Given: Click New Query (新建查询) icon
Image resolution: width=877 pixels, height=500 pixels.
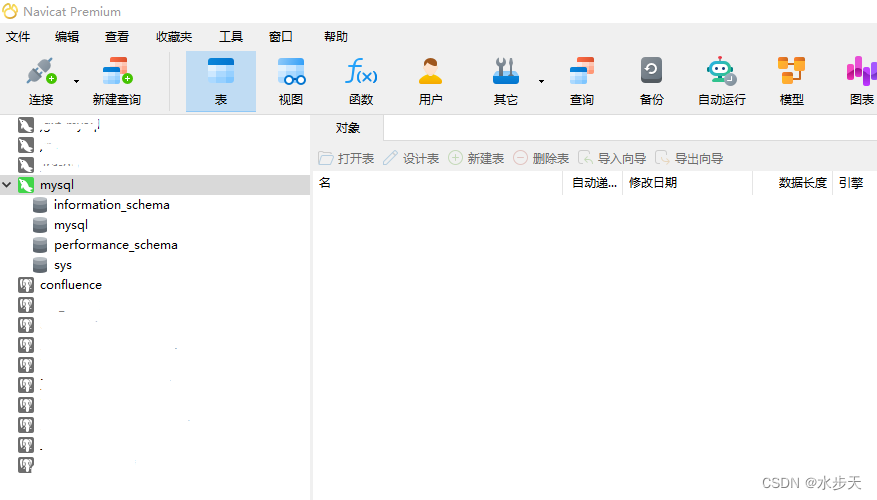Looking at the screenshot, I should [117, 72].
